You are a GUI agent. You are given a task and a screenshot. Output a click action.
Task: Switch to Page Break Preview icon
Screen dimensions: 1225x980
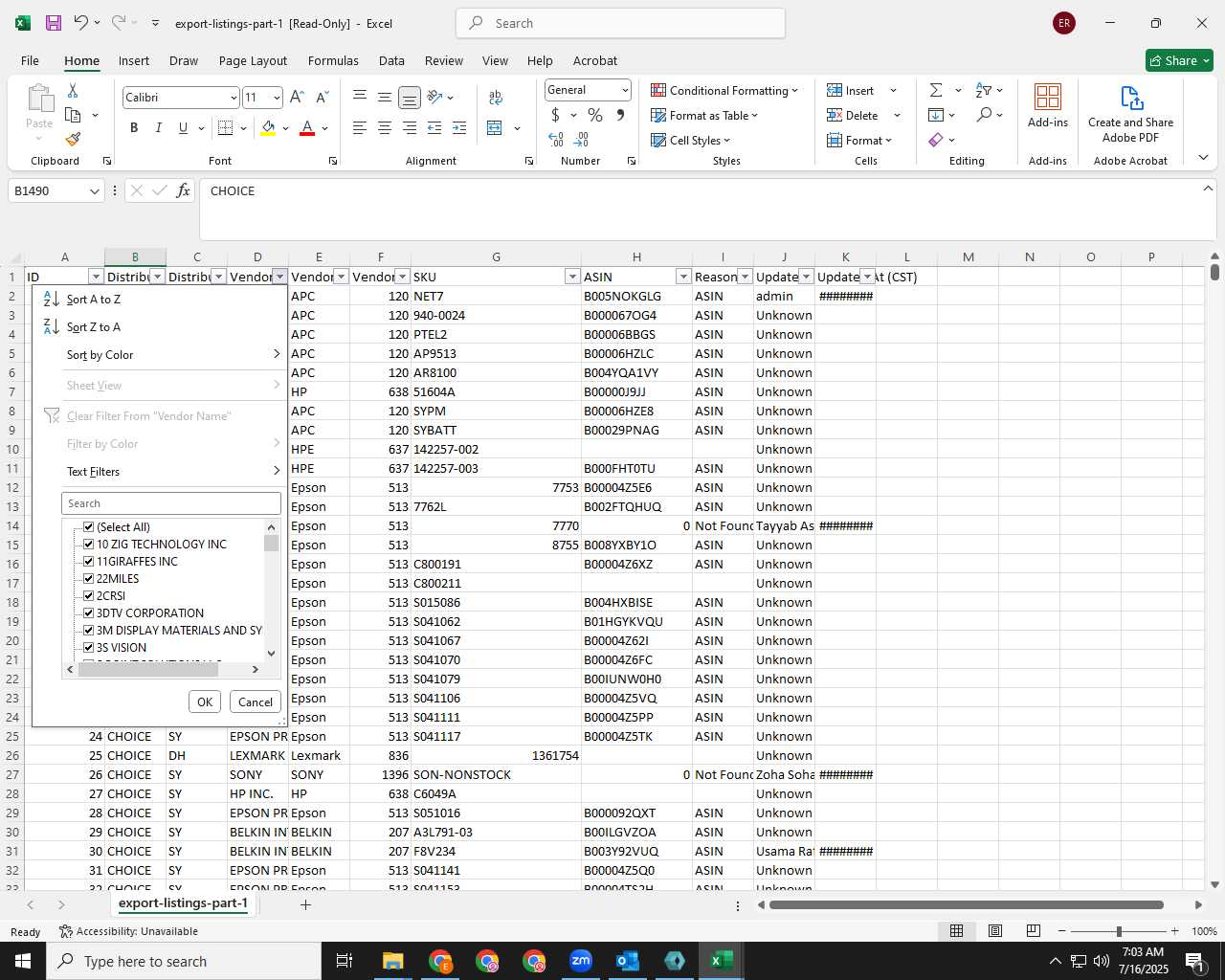(x=1033, y=931)
